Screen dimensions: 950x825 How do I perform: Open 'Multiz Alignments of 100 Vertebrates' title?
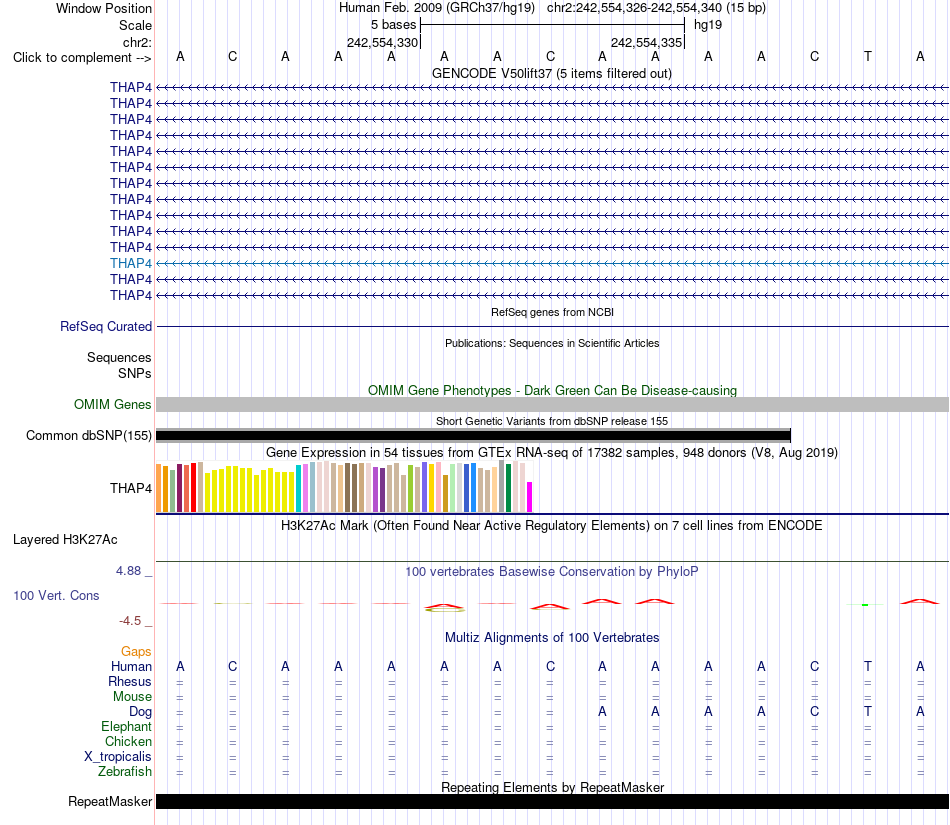(x=552, y=637)
